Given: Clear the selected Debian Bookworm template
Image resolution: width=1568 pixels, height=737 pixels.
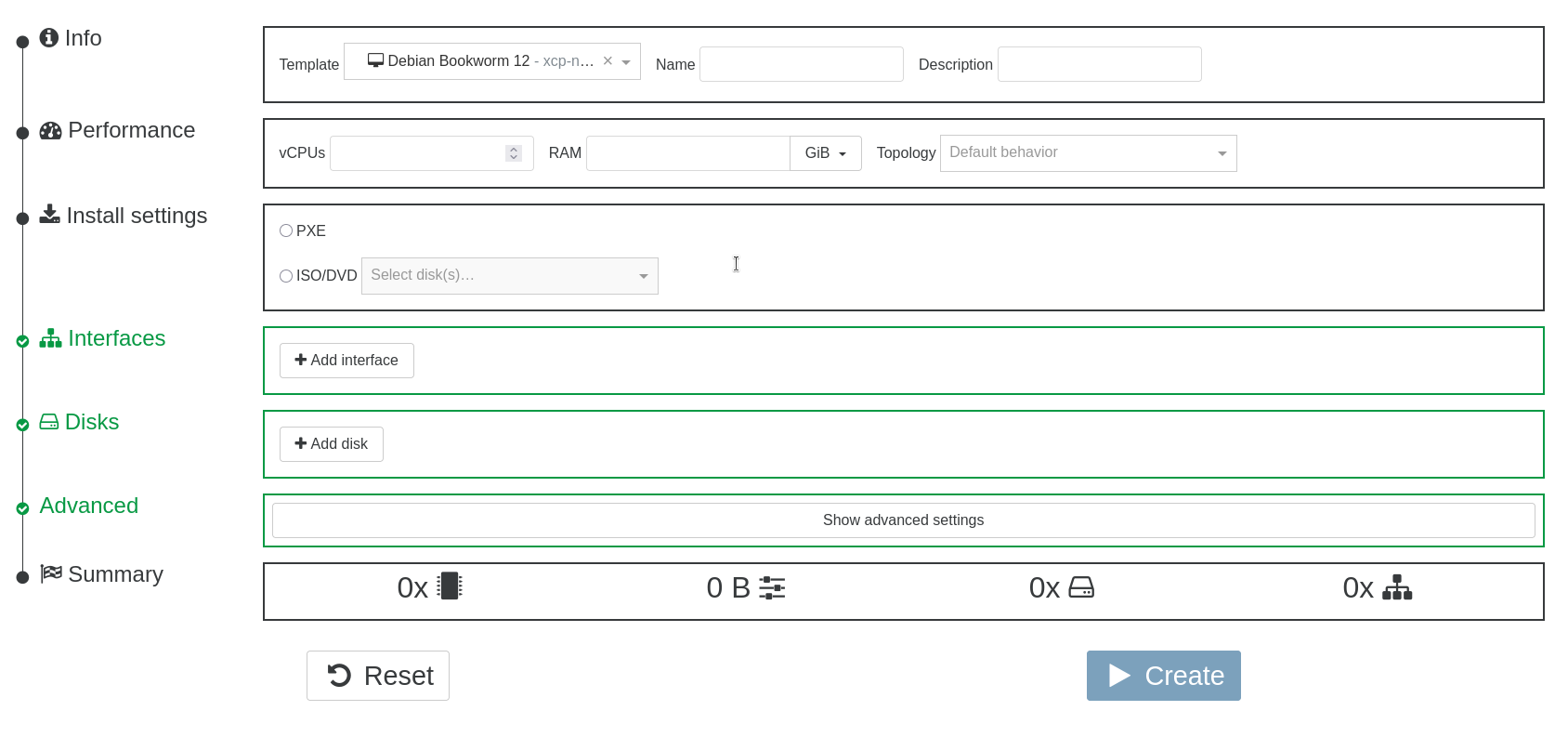Looking at the screenshot, I should click(x=608, y=61).
